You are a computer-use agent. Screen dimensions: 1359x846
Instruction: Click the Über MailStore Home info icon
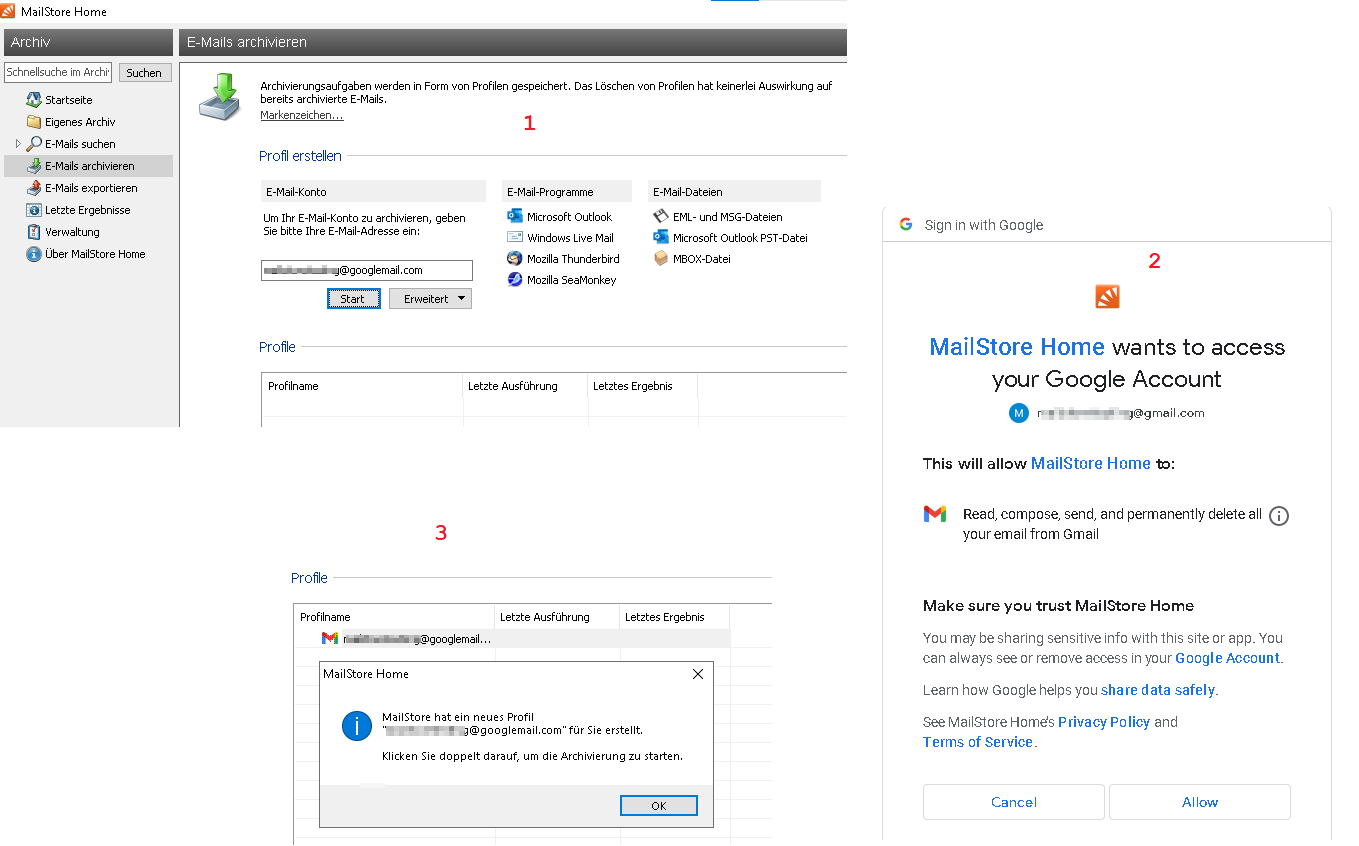[x=34, y=254]
